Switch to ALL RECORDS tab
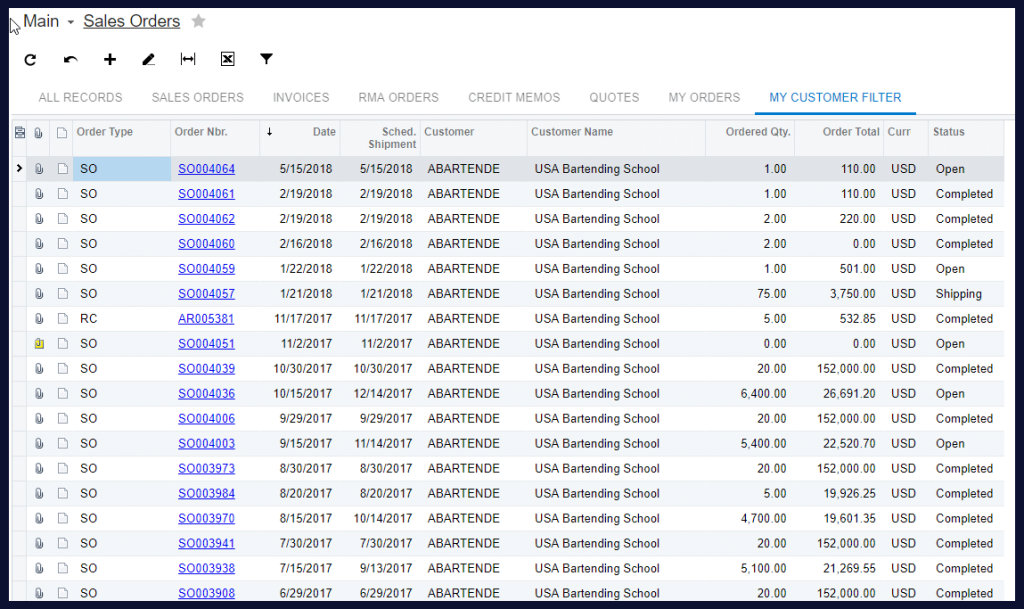The width and height of the screenshot is (1024, 609). click(80, 97)
